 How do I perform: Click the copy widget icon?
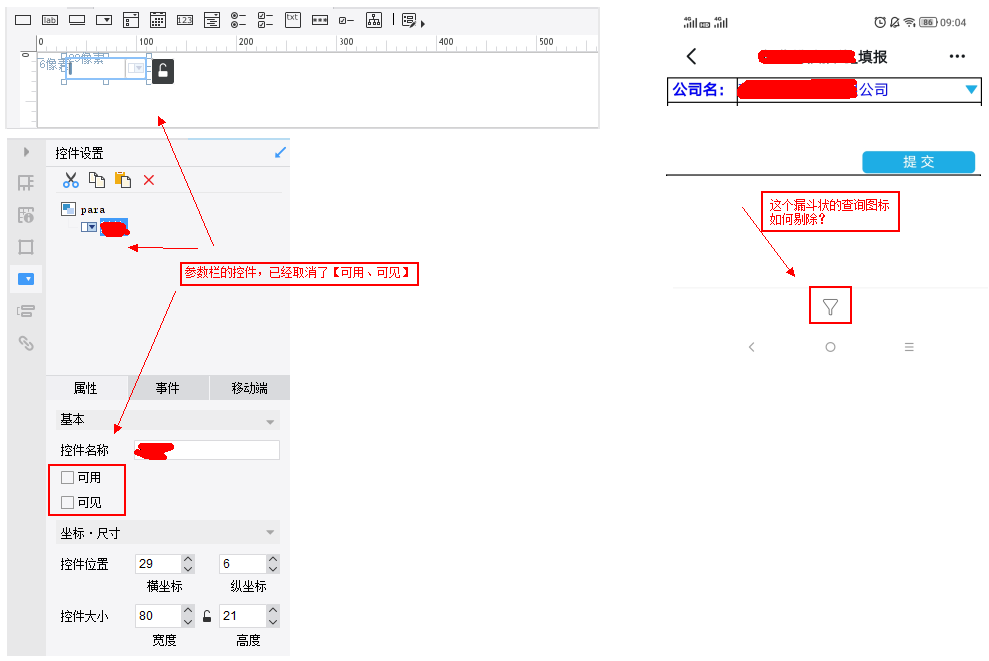[97, 180]
